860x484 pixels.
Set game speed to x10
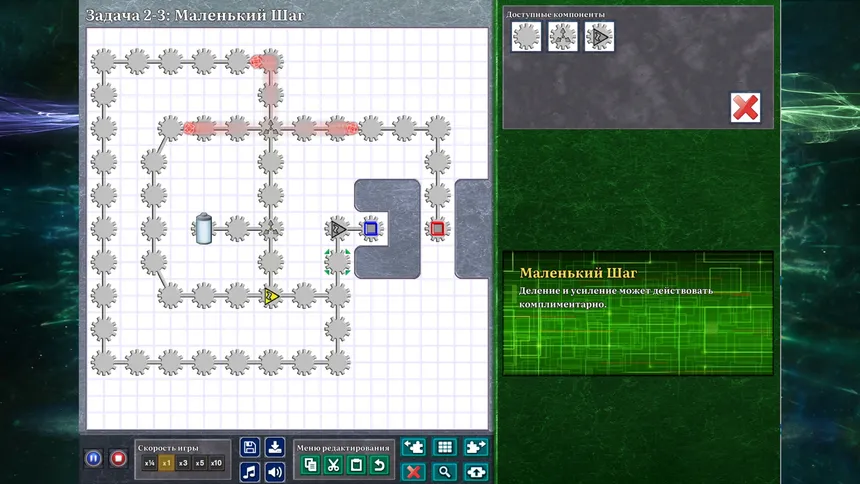pyautogui.click(x=217, y=463)
